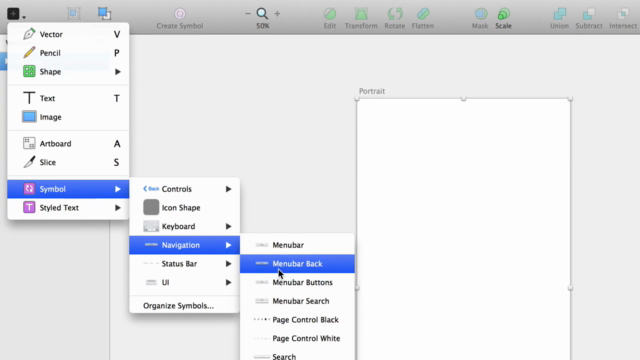This screenshot has width=640, height=360.
Task: Expand the Styled Text submenu arrow
Action: coord(118,208)
